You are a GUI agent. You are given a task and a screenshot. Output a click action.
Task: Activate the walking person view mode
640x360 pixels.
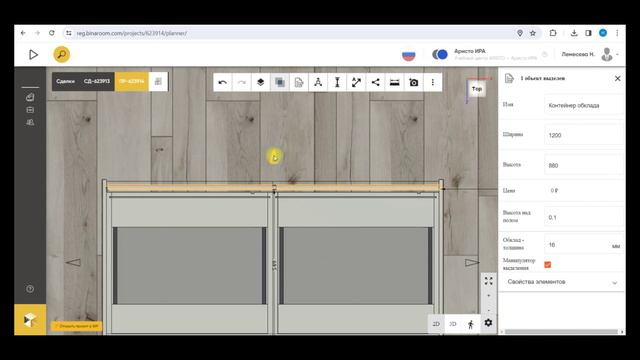[x=471, y=324]
